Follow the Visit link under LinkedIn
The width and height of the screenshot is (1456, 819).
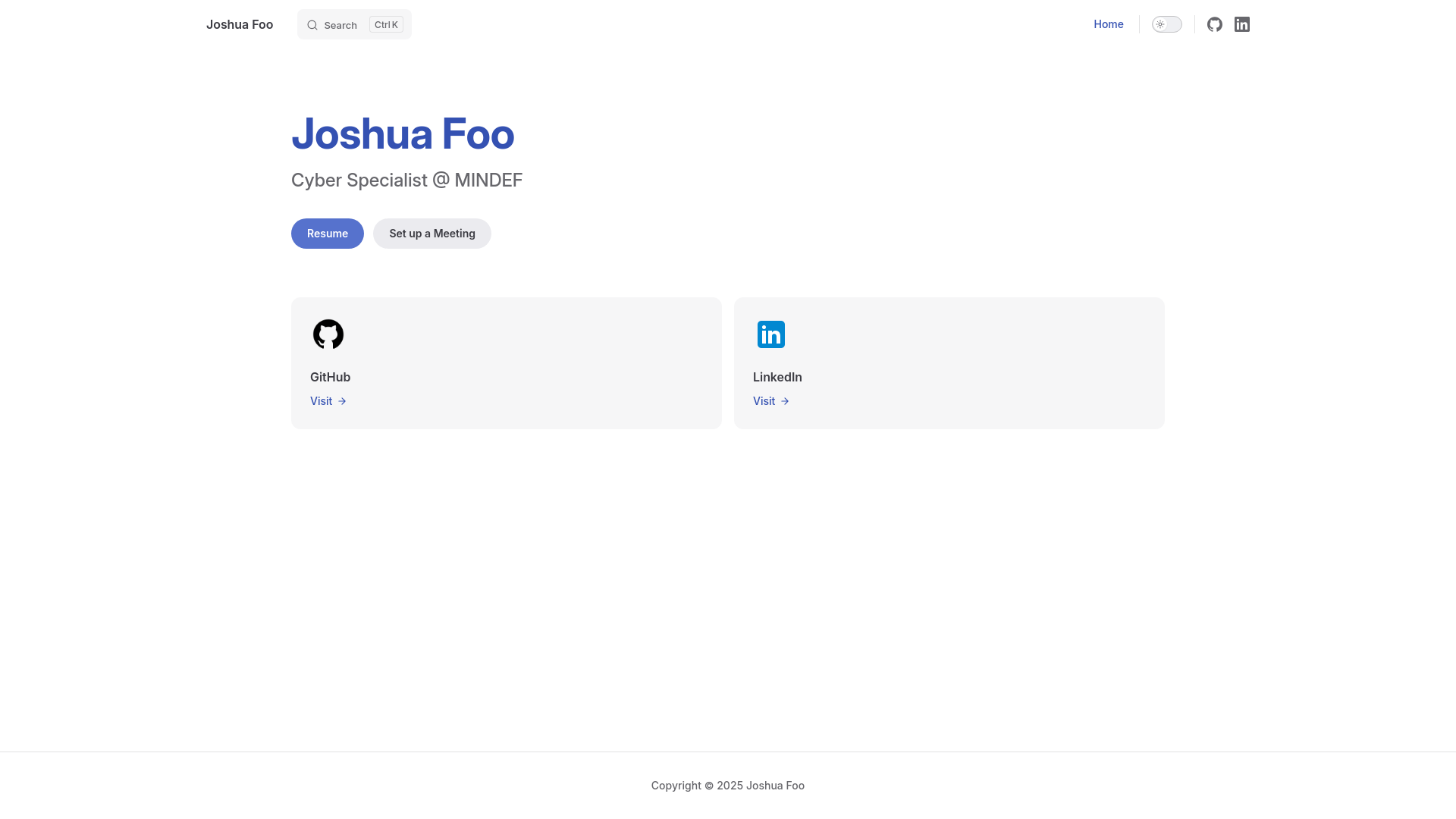771,401
